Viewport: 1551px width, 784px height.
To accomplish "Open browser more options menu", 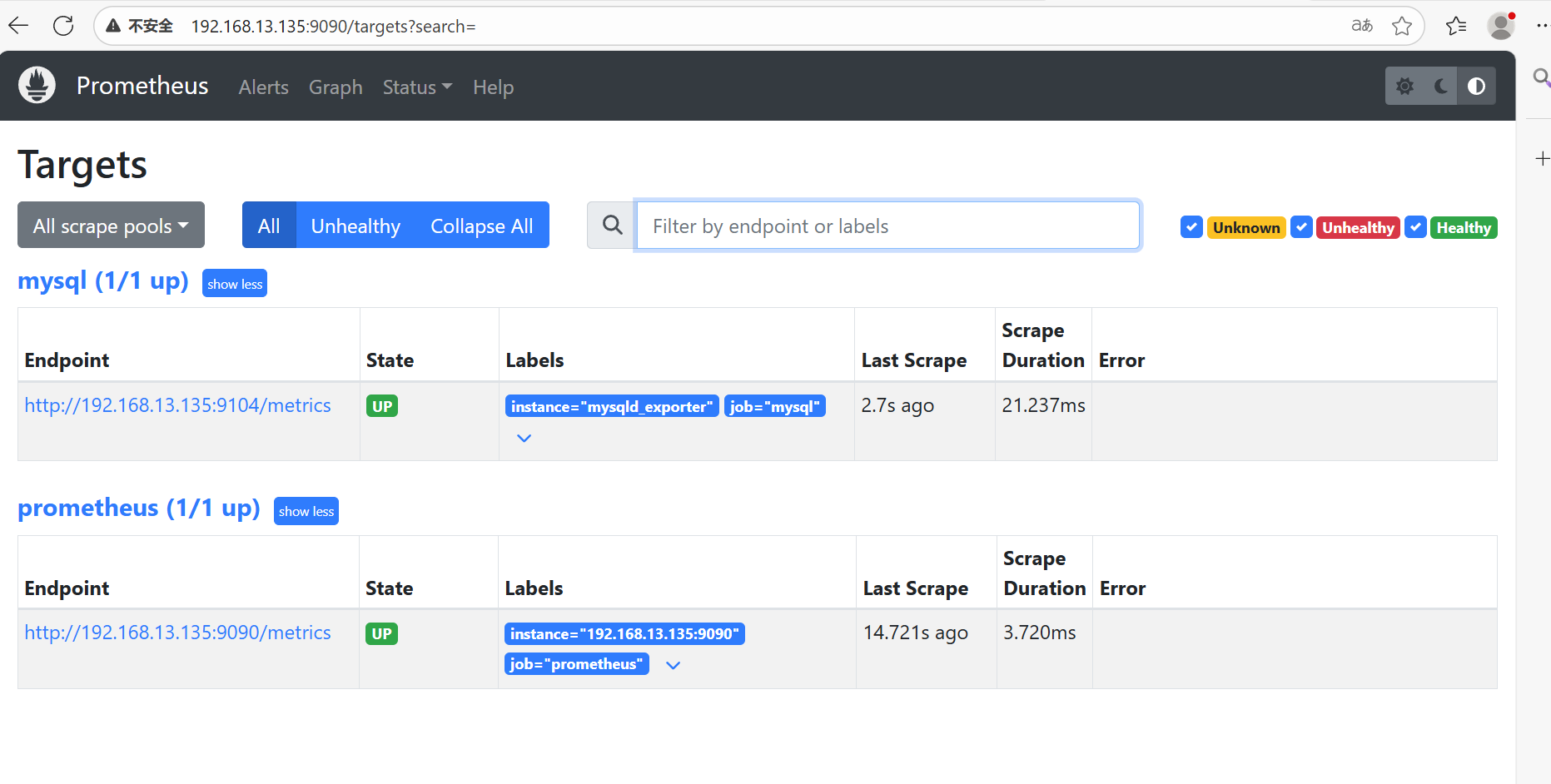I will (x=1543, y=26).
